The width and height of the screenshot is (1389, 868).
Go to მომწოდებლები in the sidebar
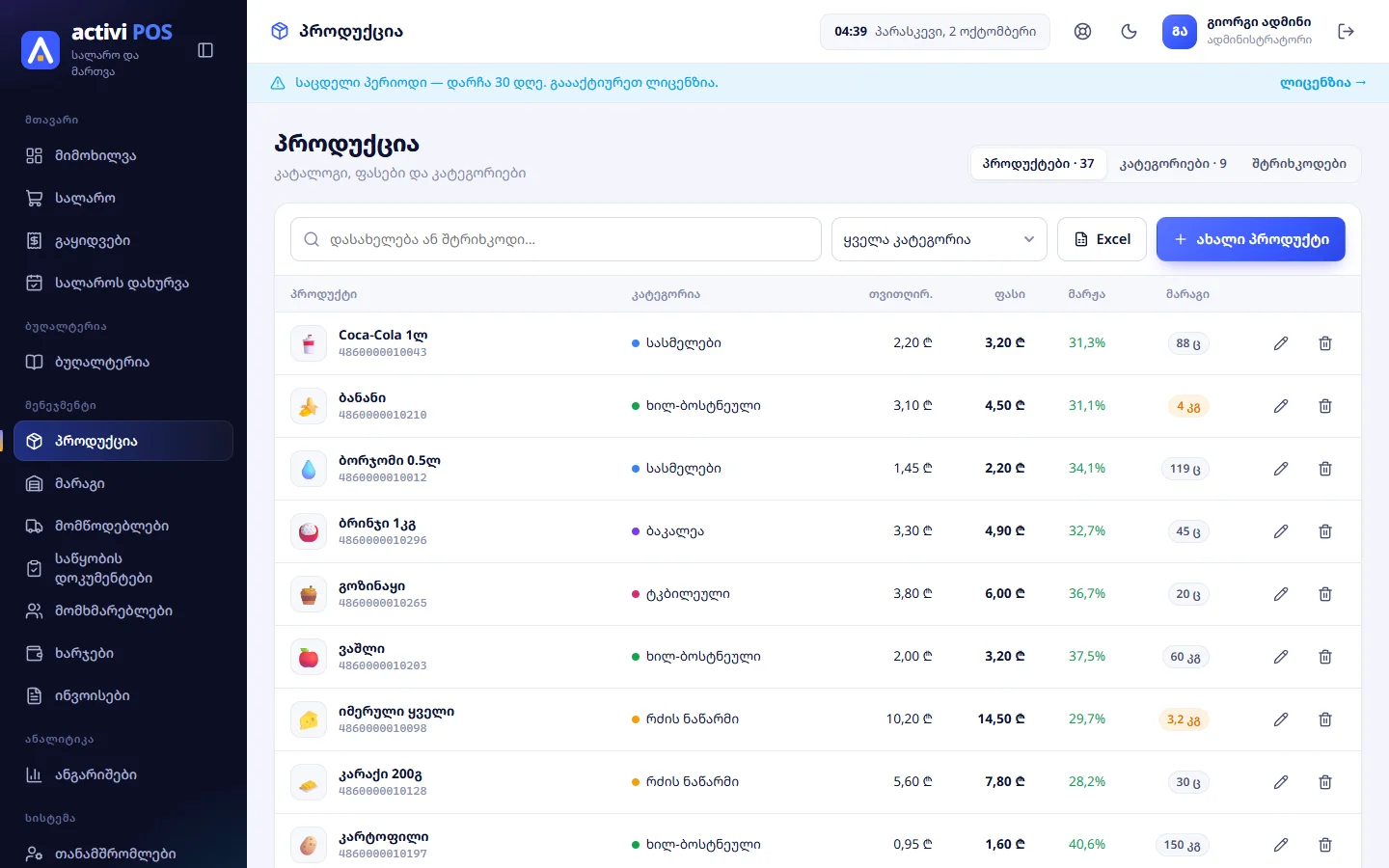pos(123,527)
